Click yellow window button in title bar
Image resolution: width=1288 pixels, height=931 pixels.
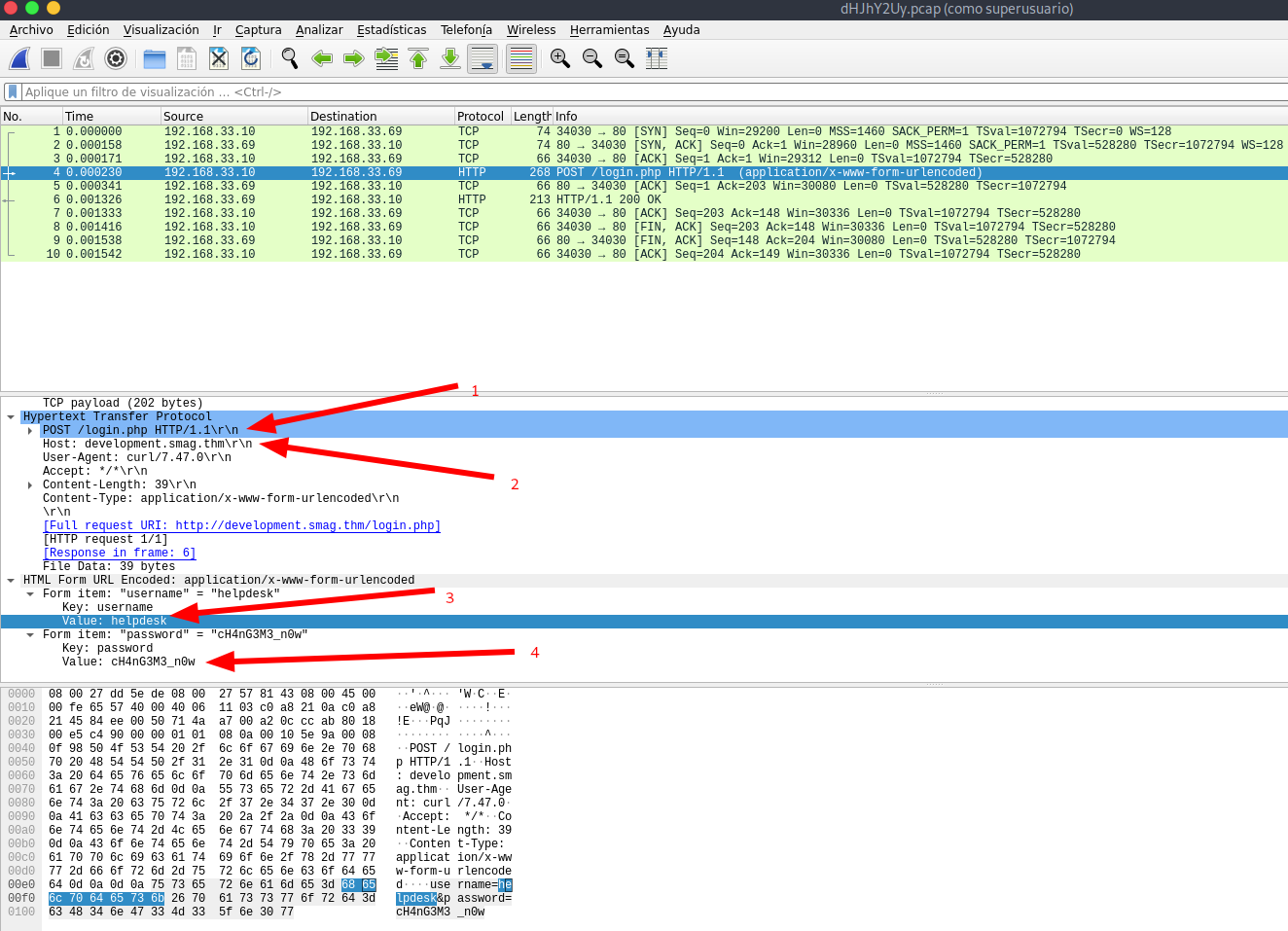tap(54, 8)
